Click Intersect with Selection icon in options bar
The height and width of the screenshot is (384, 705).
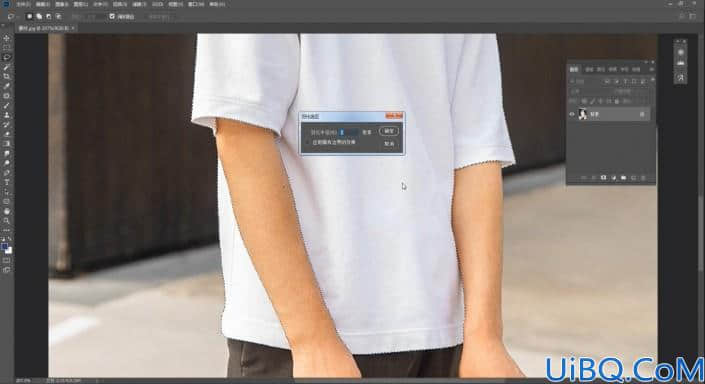[58, 17]
